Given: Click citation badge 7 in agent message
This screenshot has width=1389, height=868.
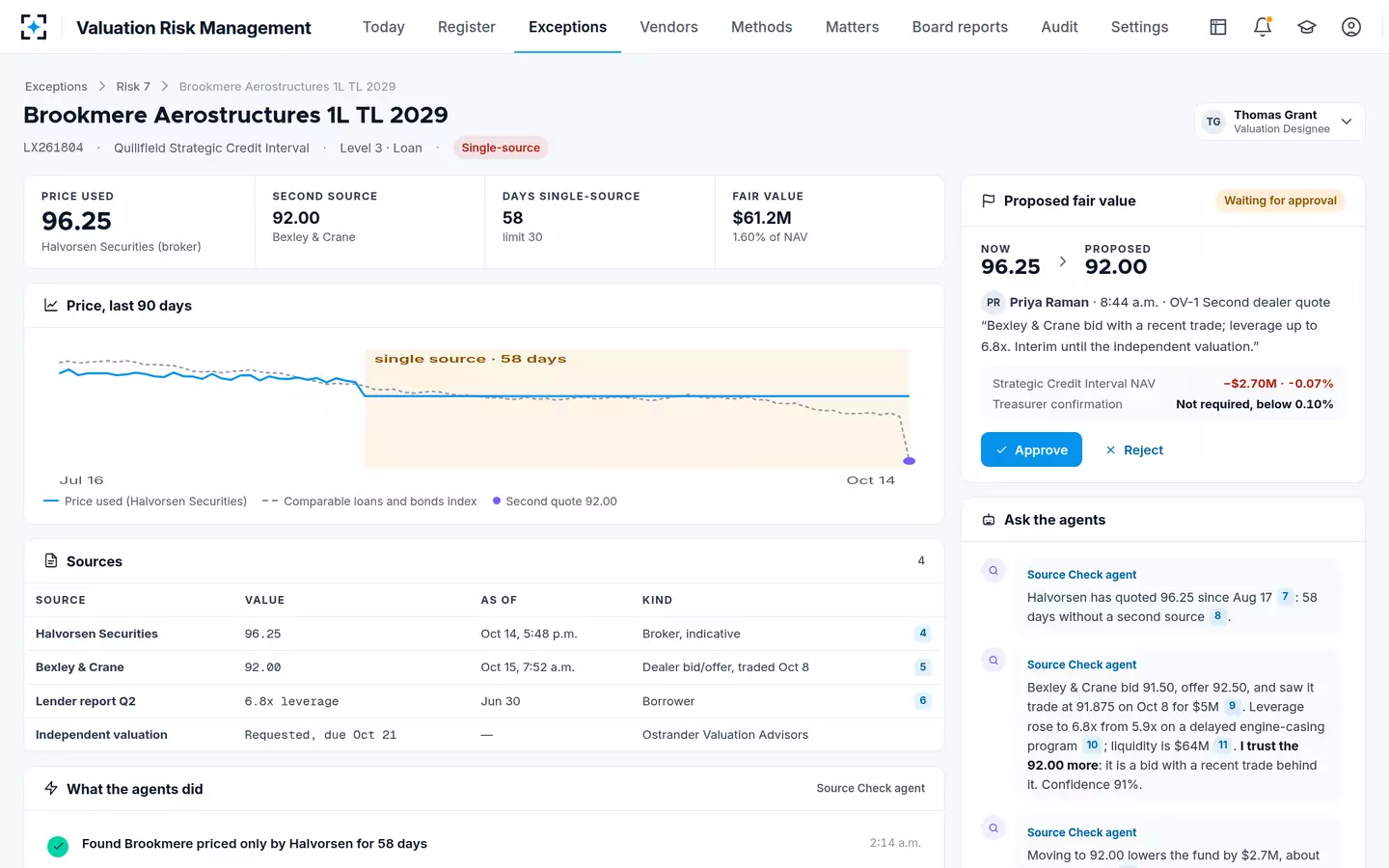Looking at the screenshot, I should click(x=1285, y=597).
